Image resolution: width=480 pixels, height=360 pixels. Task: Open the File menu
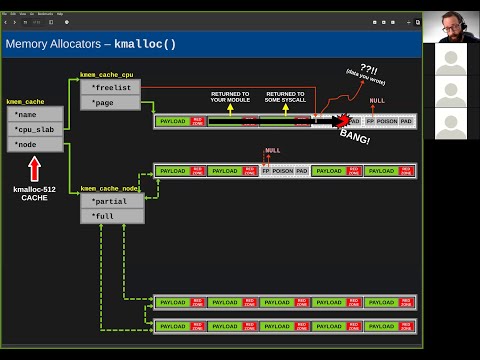(4, 14)
